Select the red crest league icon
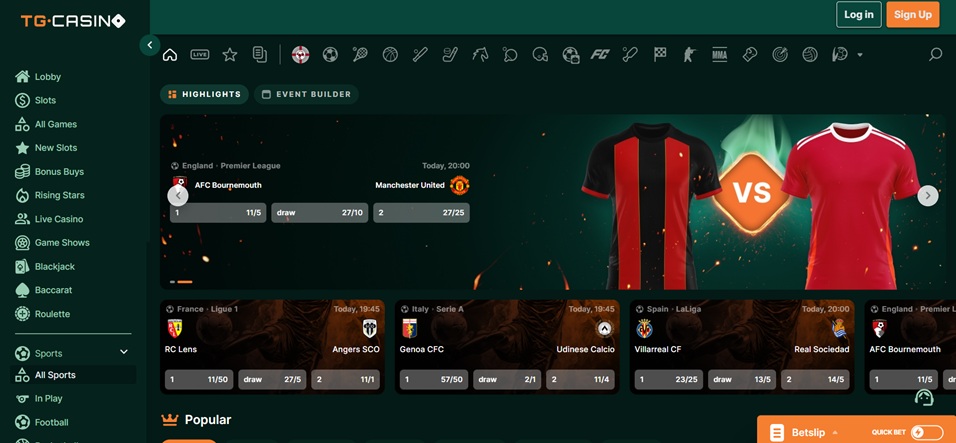The height and width of the screenshot is (443, 956). pos(301,55)
